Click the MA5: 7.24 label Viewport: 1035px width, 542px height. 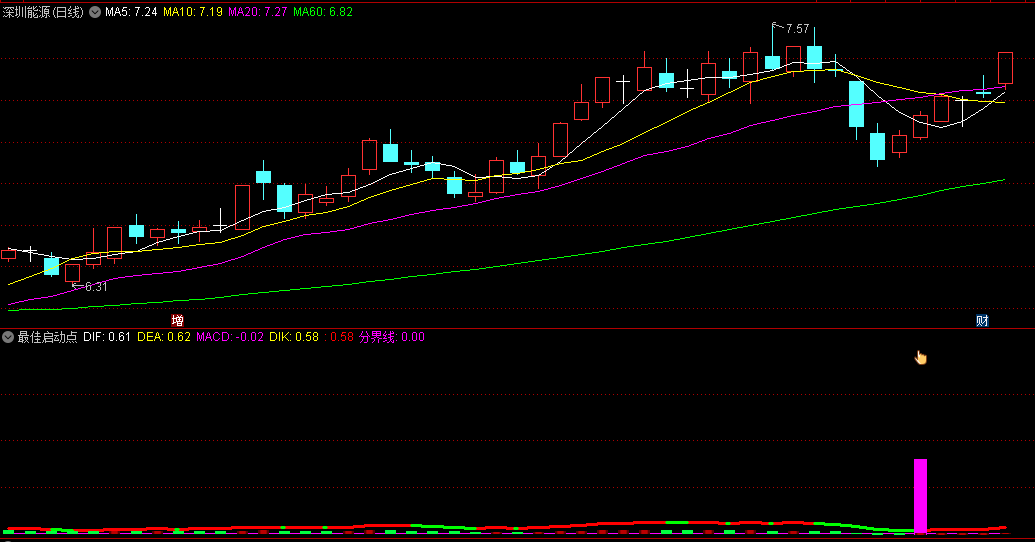(131, 12)
